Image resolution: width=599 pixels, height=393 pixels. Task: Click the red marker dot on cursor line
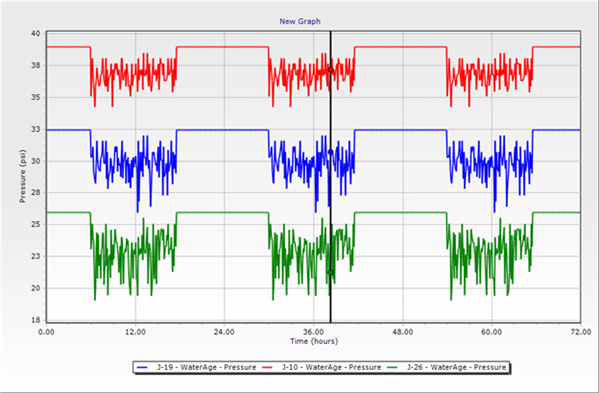coord(330,70)
